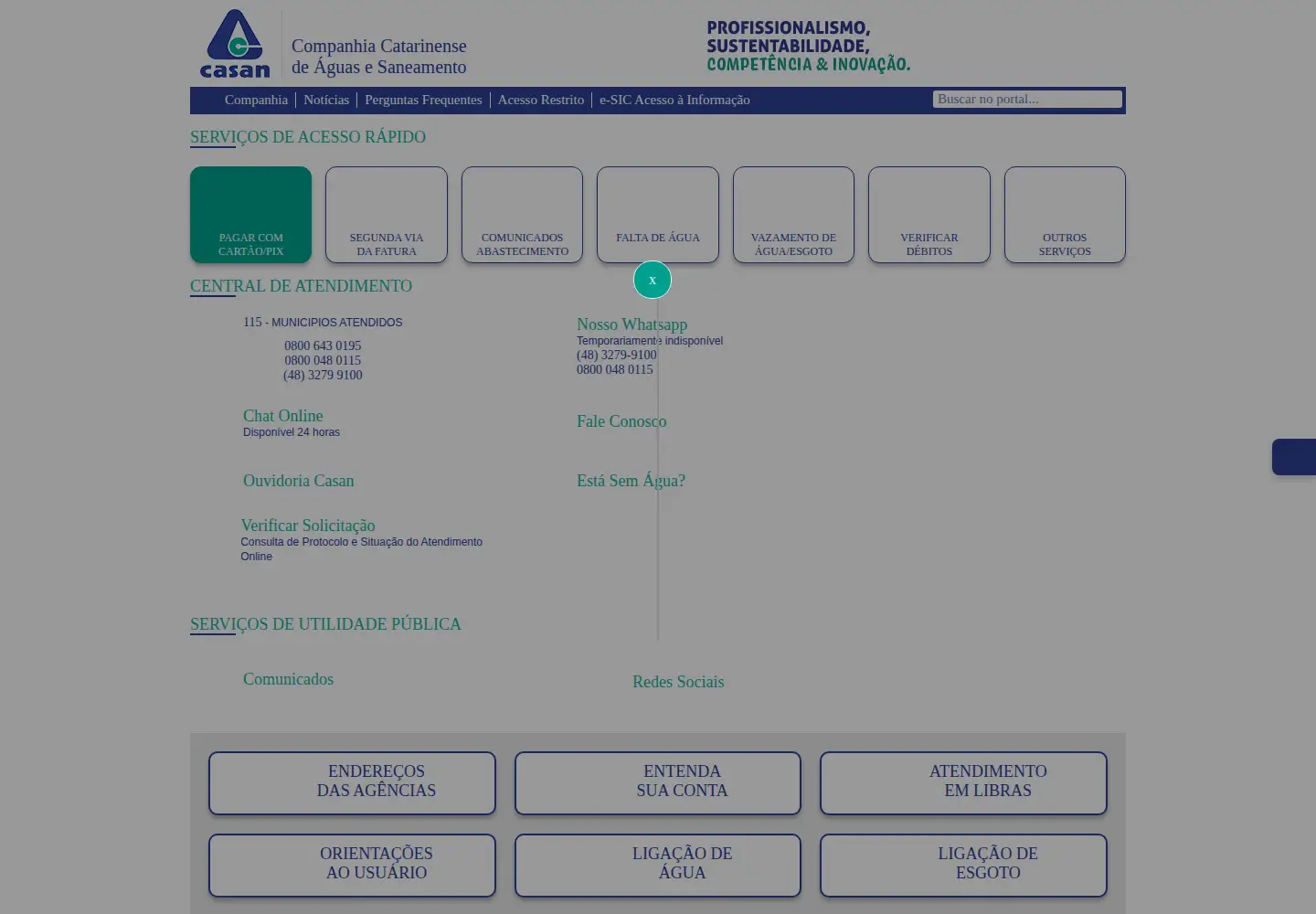The width and height of the screenshot is (1316, 914).
Task: Open the Orientações ao Usuário button
Action: point(352,865)
